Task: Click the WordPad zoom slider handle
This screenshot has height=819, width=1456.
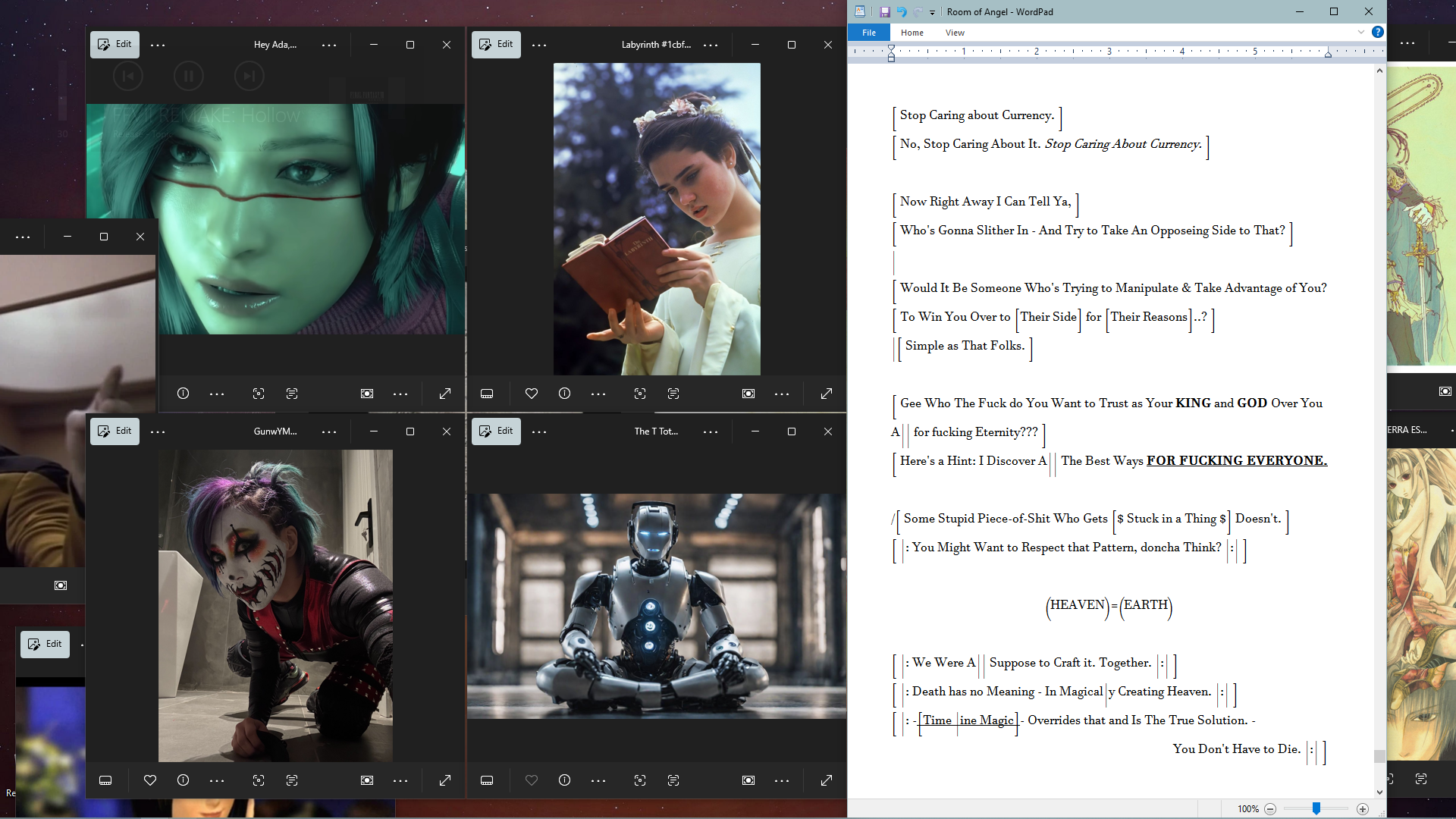Action: [1316, 809]
